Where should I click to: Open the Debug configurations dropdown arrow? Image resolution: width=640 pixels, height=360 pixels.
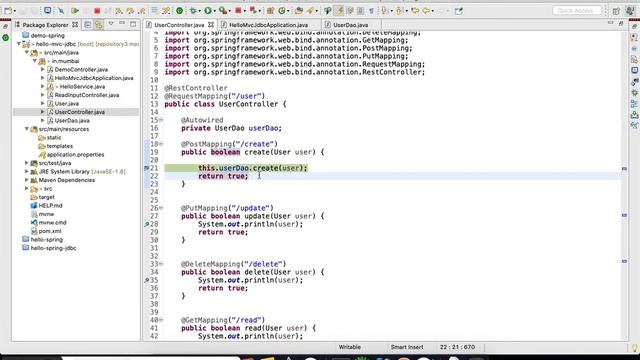pos(200,11)
